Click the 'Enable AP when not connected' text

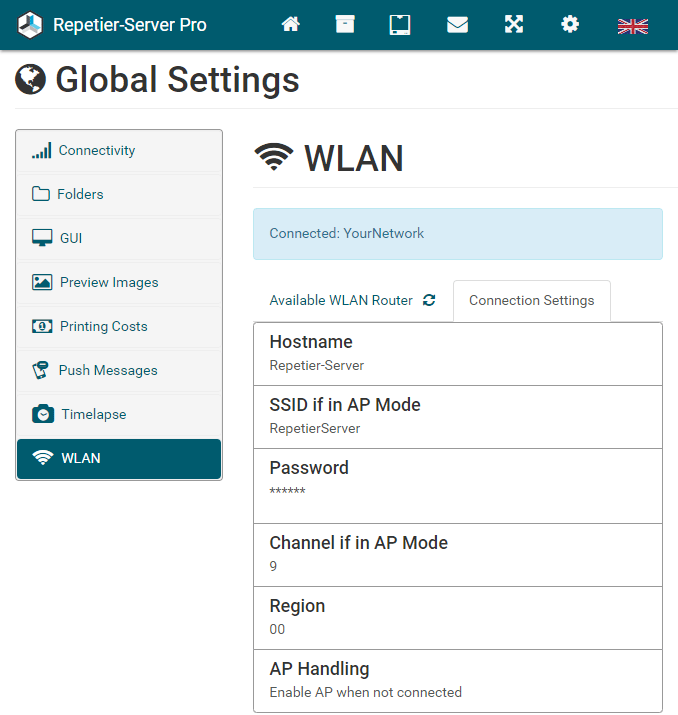[366, 692]
